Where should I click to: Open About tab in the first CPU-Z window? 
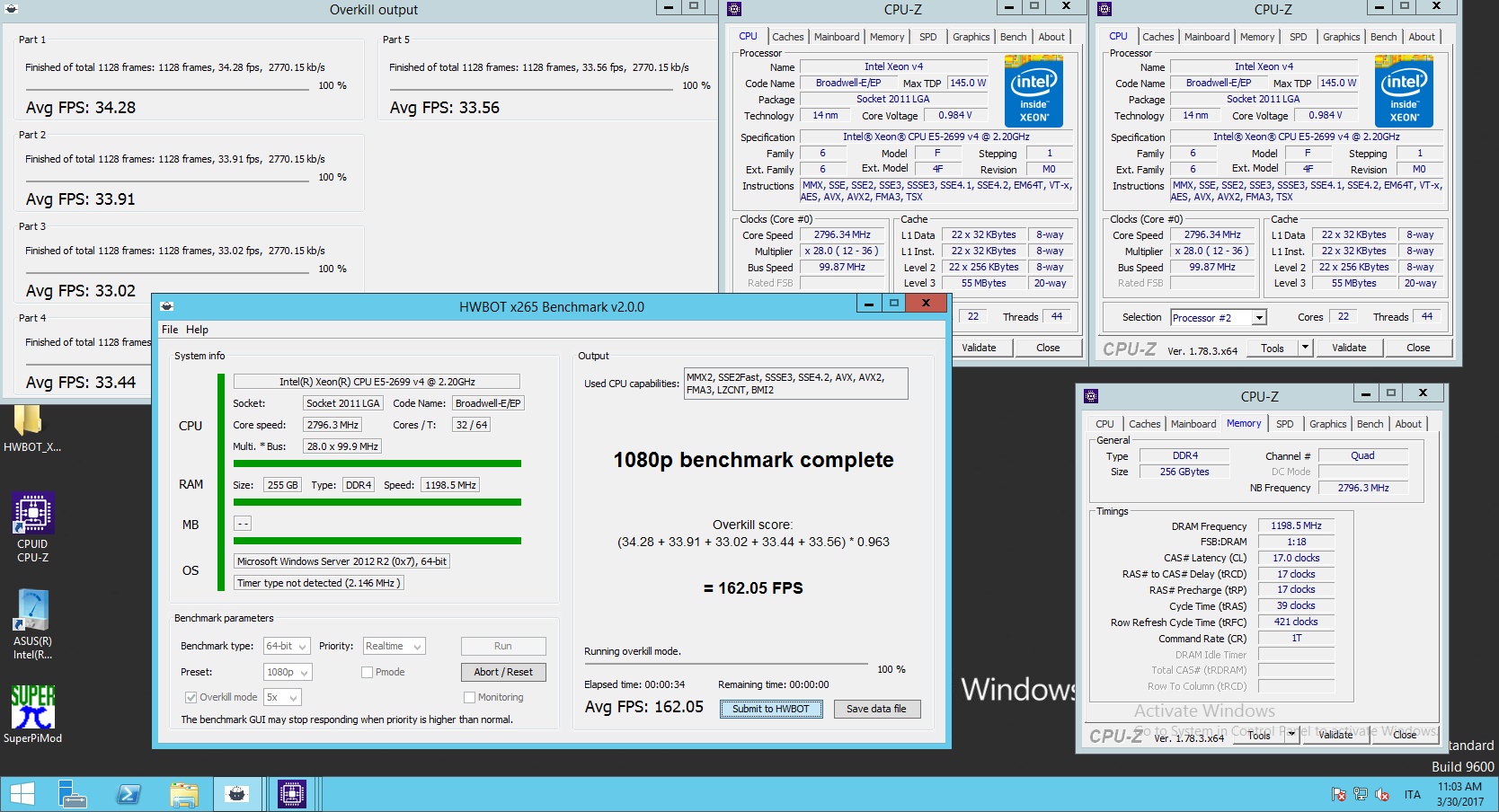pyautogui.click(x=1051, y=37)
